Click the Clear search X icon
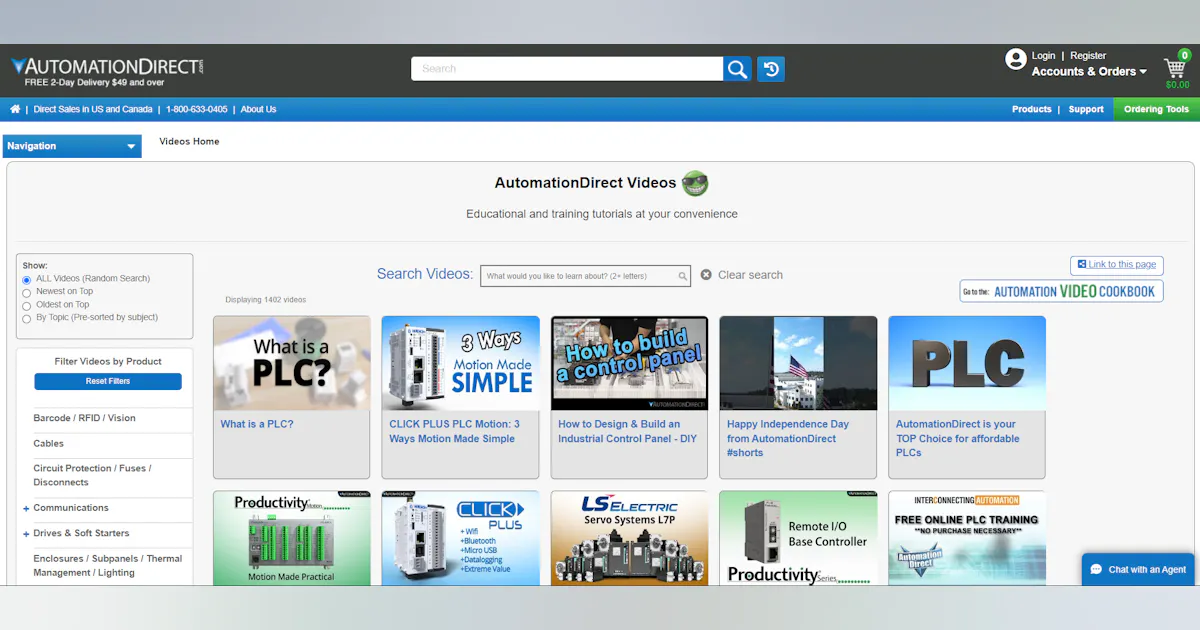Screen dimensions: 1200x630 706,275
